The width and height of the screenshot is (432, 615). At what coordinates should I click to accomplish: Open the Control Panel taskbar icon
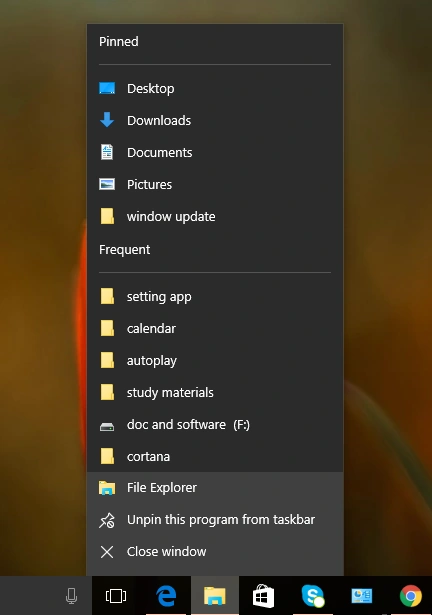click(x=361, y=596)
